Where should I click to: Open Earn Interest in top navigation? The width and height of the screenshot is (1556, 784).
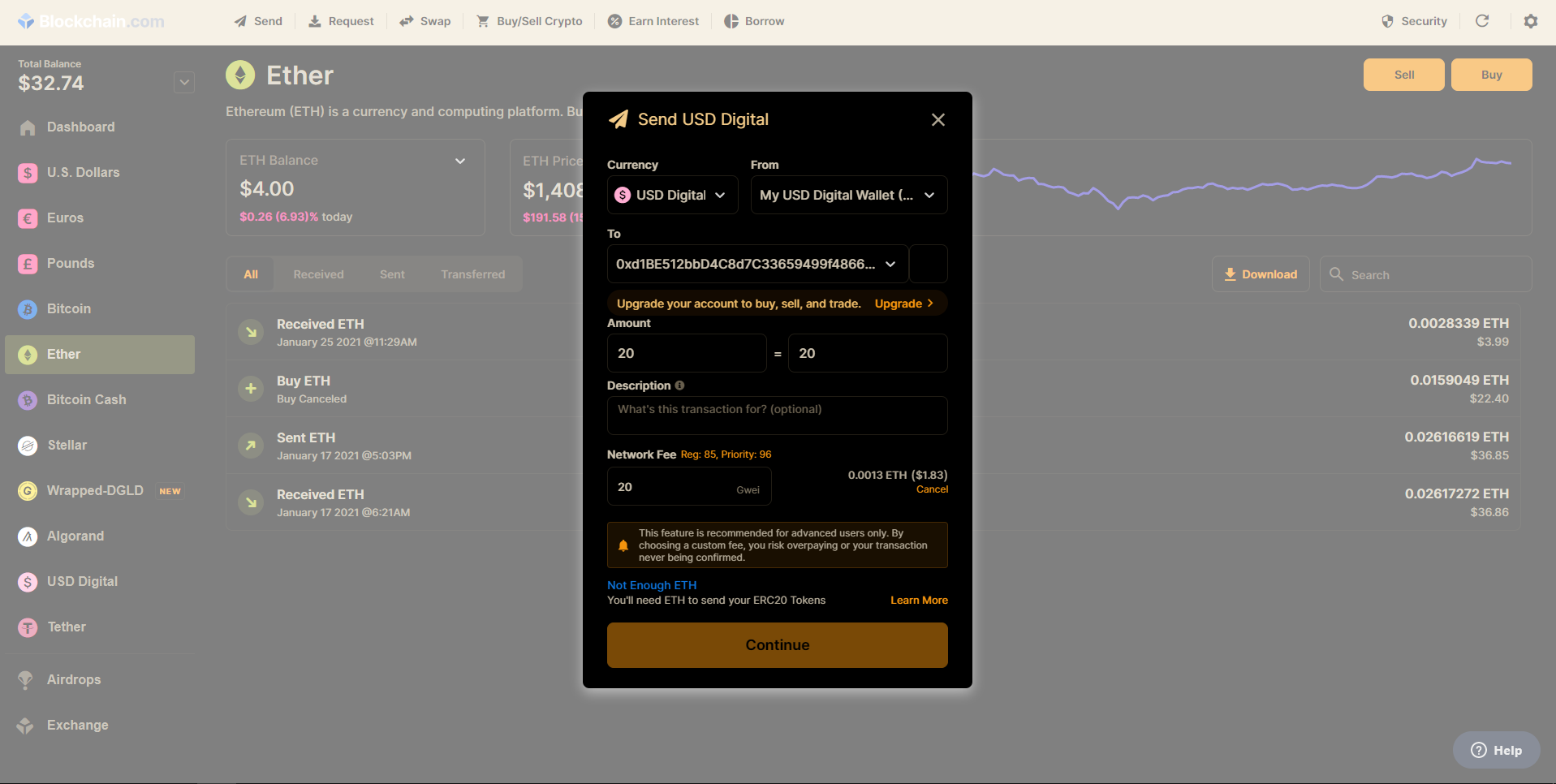(653, 21)
